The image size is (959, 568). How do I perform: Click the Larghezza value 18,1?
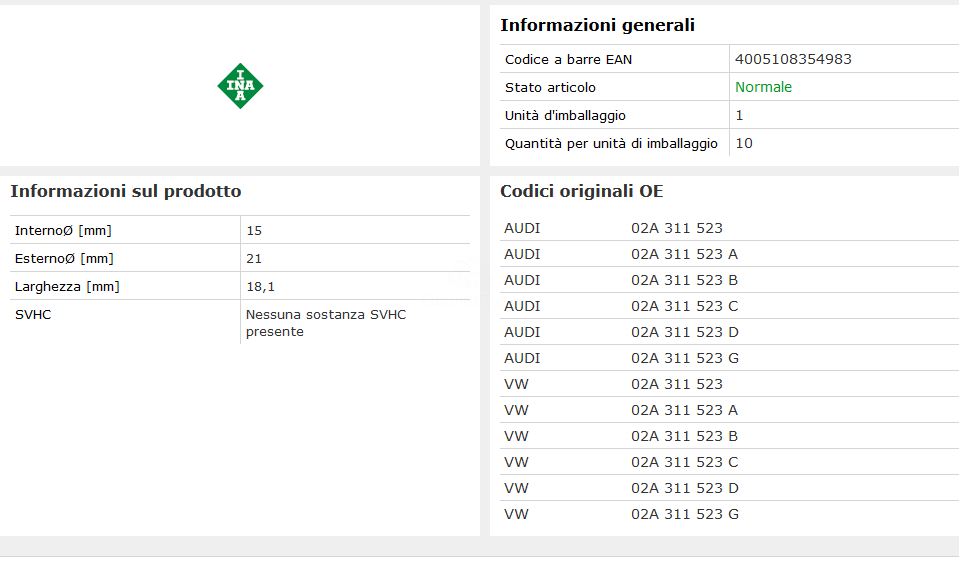[x=260, y=287]
